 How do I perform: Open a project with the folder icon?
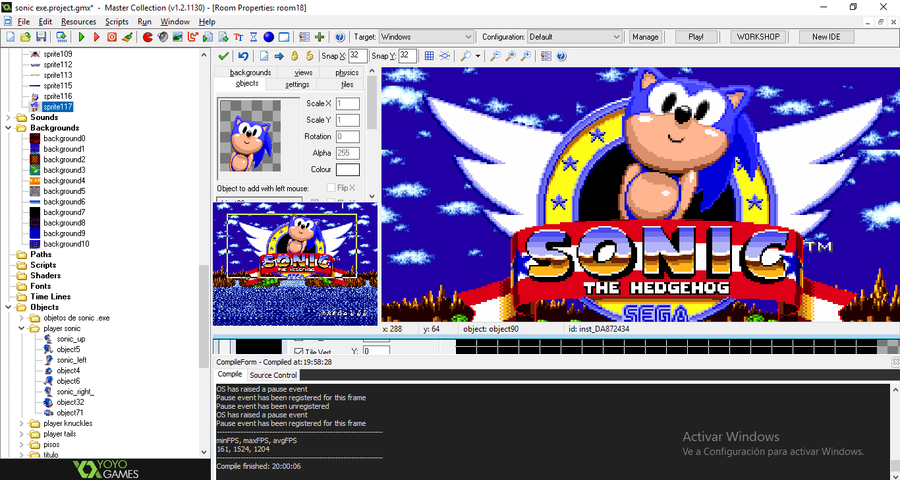click(25, 37)
